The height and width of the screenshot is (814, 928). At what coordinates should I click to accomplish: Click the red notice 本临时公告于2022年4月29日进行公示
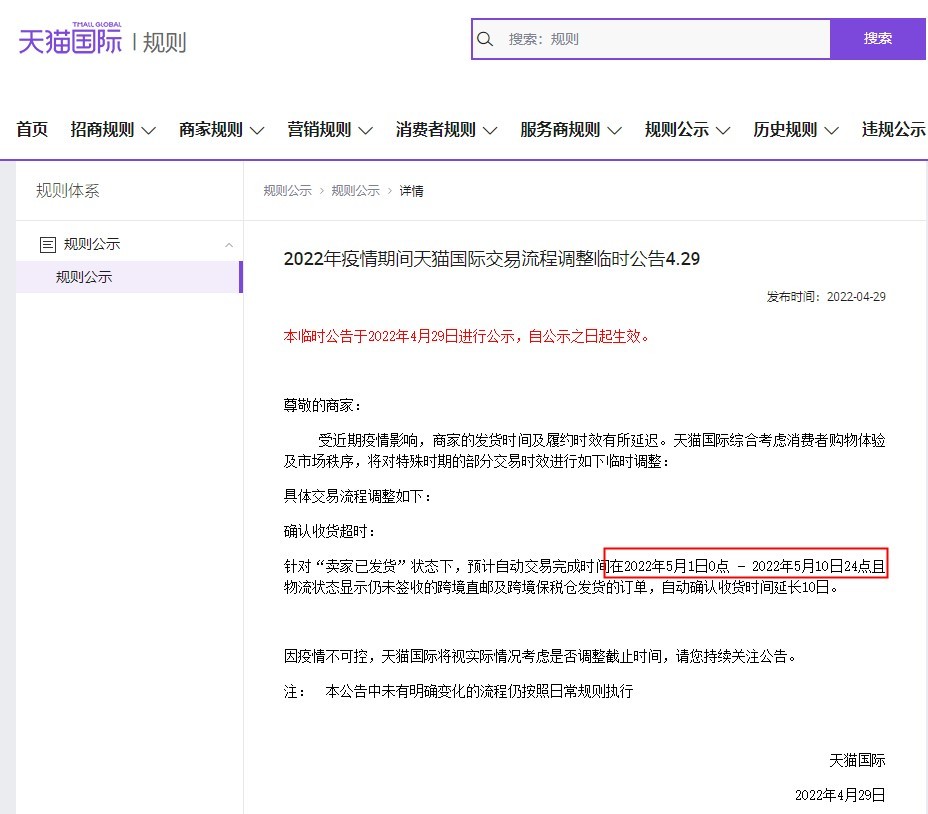point(466,336)
